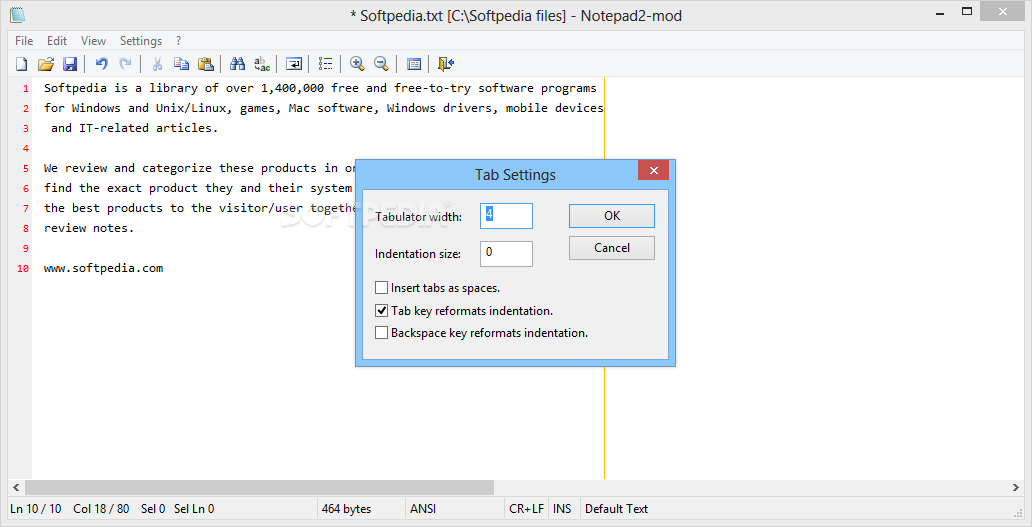Open Replace with the ab-ac icon
This screenshot has height=527, width=1032.
pos(262,64)
